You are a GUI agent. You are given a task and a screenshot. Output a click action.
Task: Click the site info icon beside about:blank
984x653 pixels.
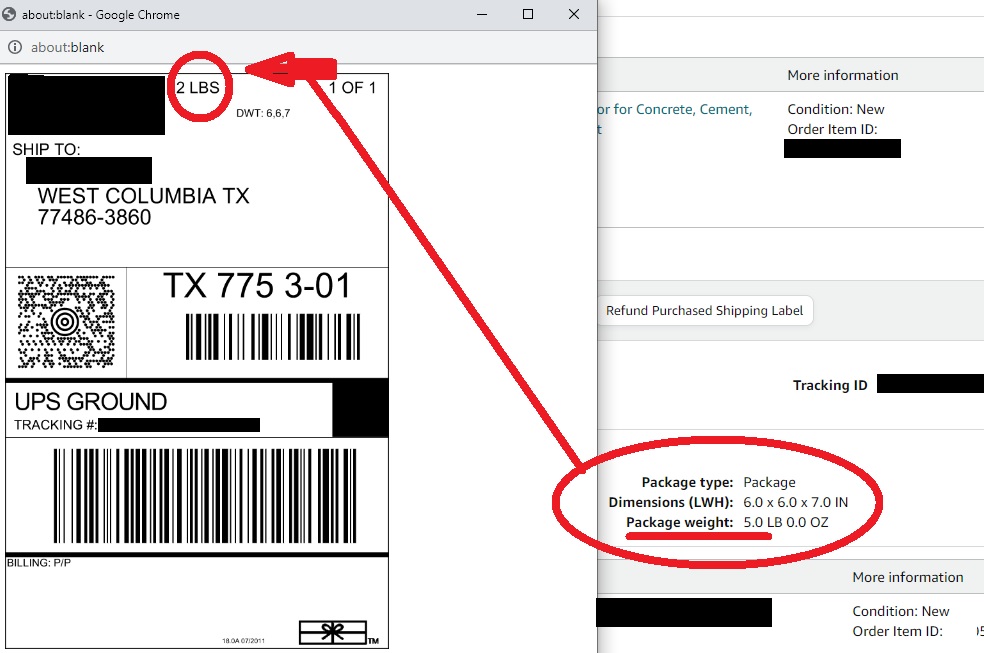pyautogui.click(x=14, y=47)
